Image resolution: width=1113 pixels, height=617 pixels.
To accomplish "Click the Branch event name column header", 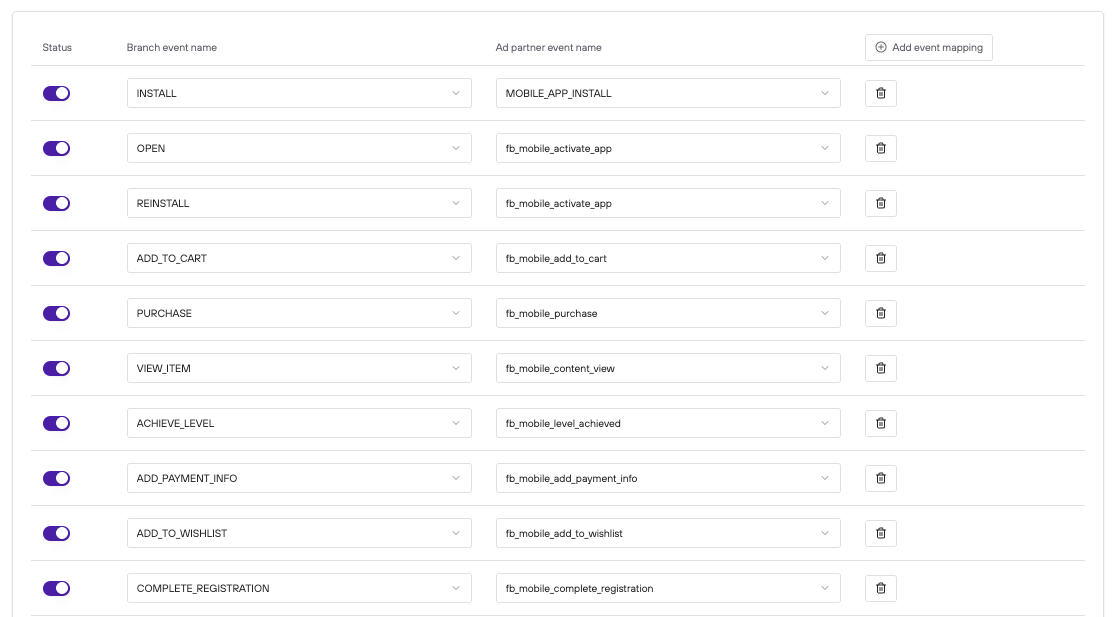I will pyautogui.click(x=172, y=48).
